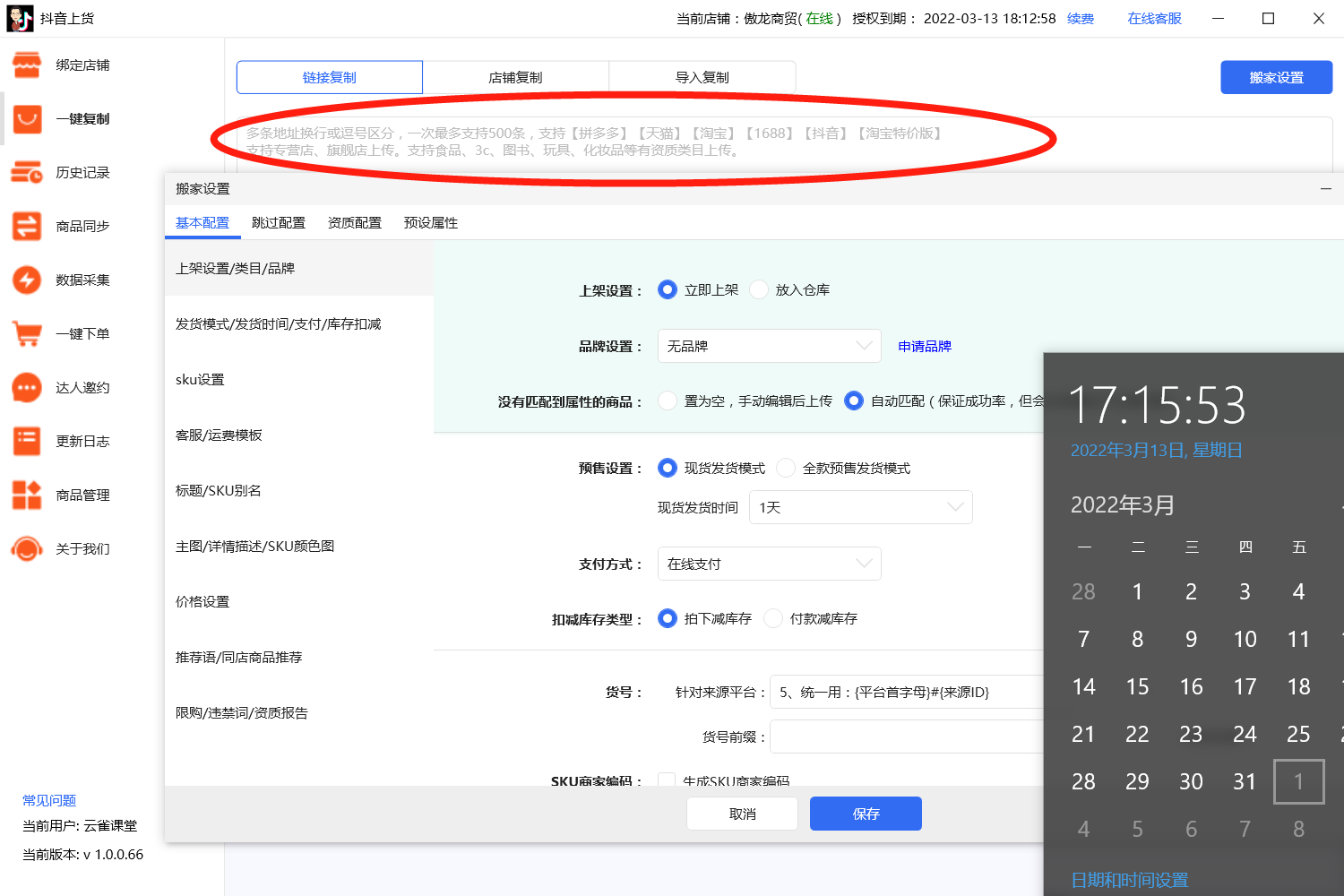Image resolution: width=1344 pixels, height=896 pixels.
Task: Expand the 在线支付 payment method dropdown
Action: tap(769, 564)
